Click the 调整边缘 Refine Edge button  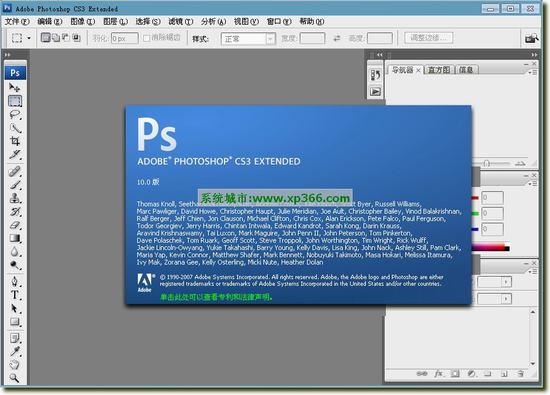tap(428, 38)
